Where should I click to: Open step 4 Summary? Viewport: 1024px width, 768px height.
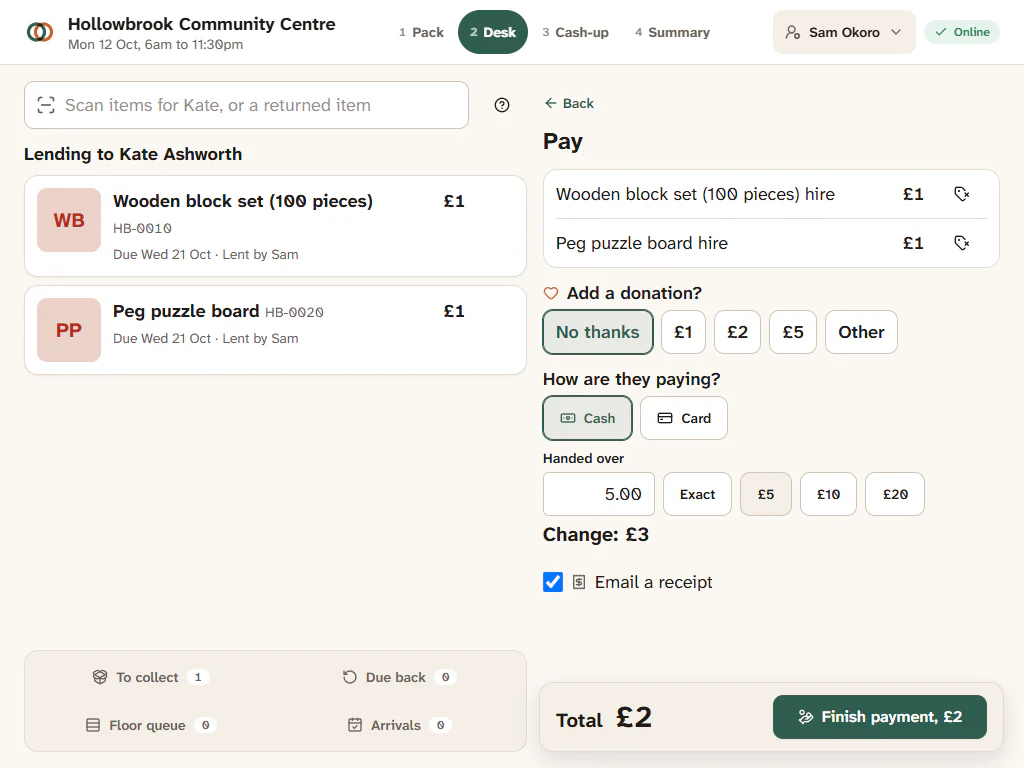[x=672, y=32]
